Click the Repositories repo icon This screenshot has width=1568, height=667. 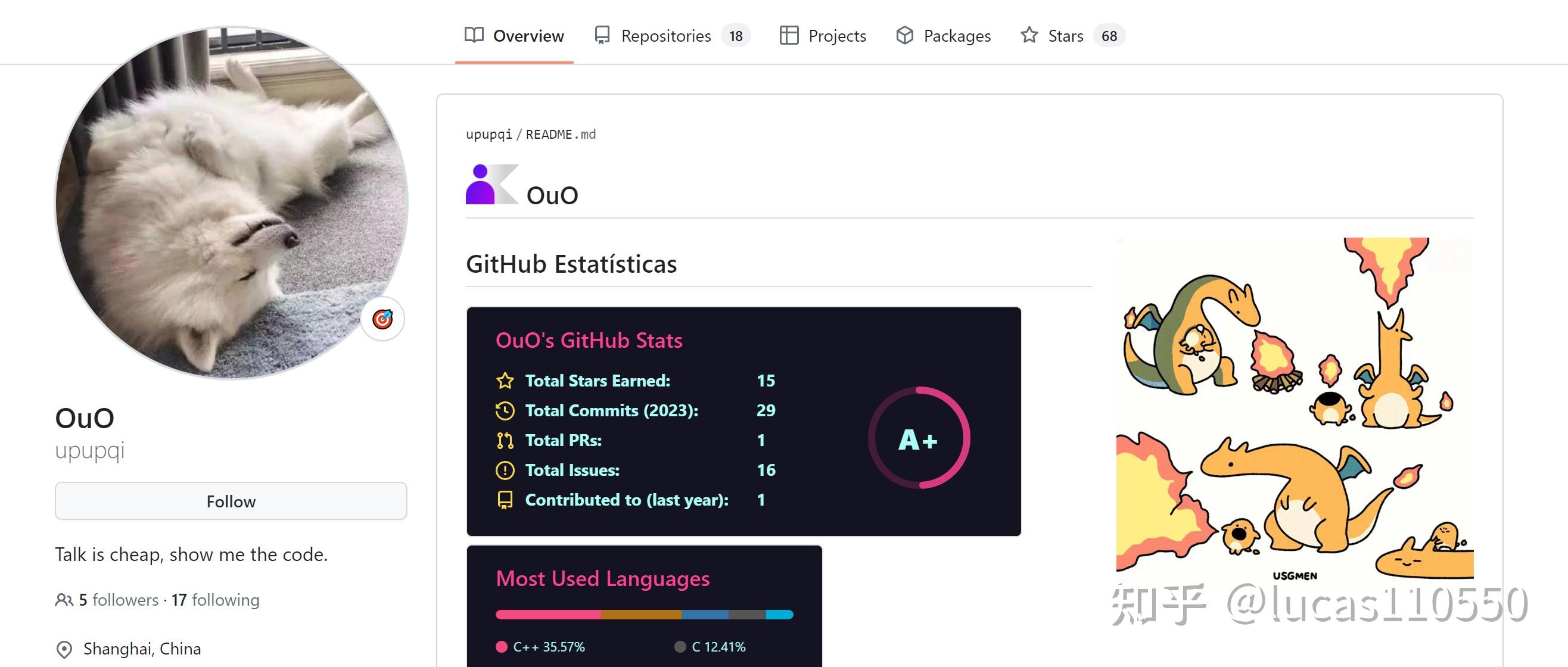pos(602,35)
